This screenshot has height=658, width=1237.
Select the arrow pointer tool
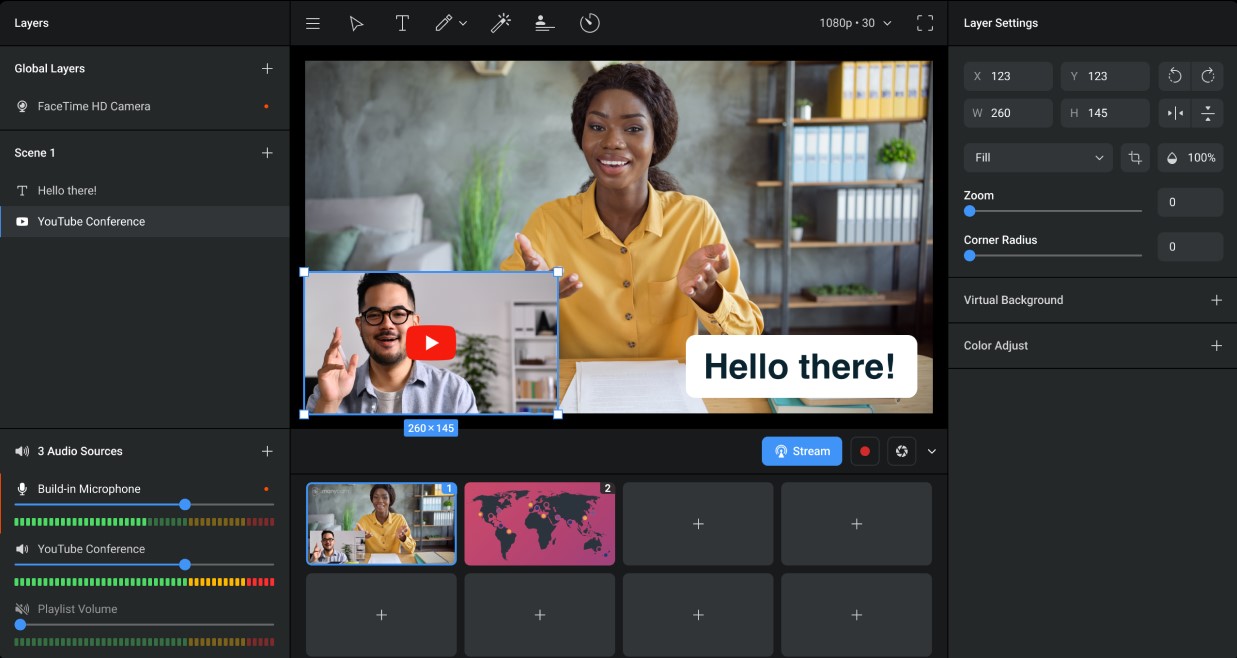click(x=356, y=23)
